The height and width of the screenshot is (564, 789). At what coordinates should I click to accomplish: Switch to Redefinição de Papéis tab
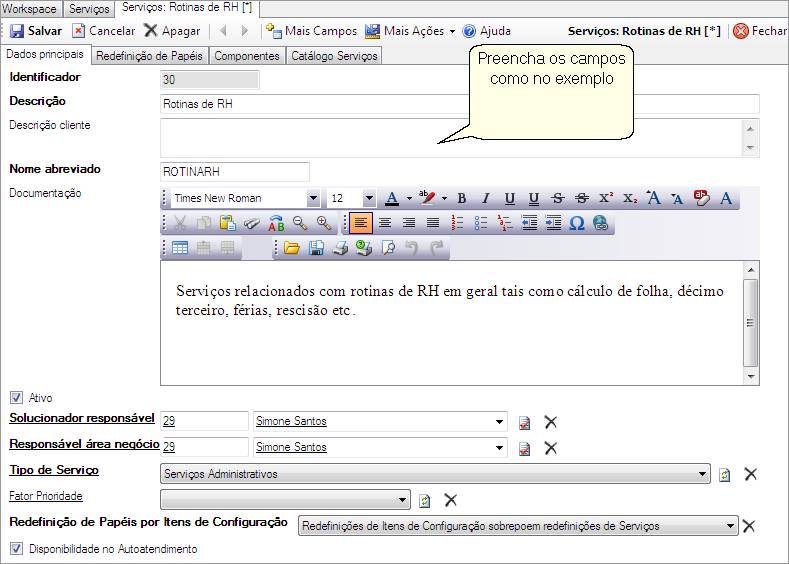[149, 56]
